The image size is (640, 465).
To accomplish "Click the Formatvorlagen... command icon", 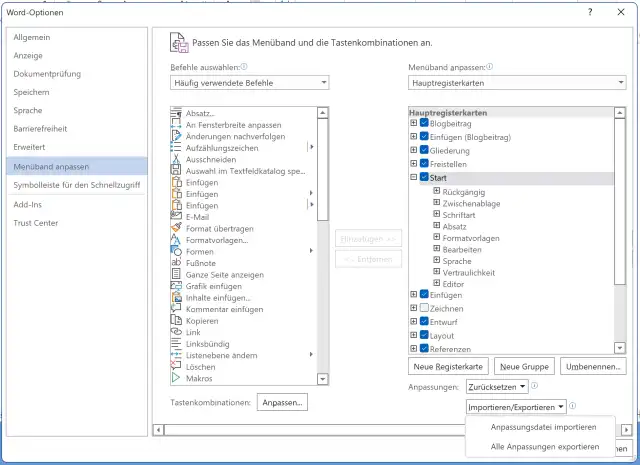I will [176, 240].
